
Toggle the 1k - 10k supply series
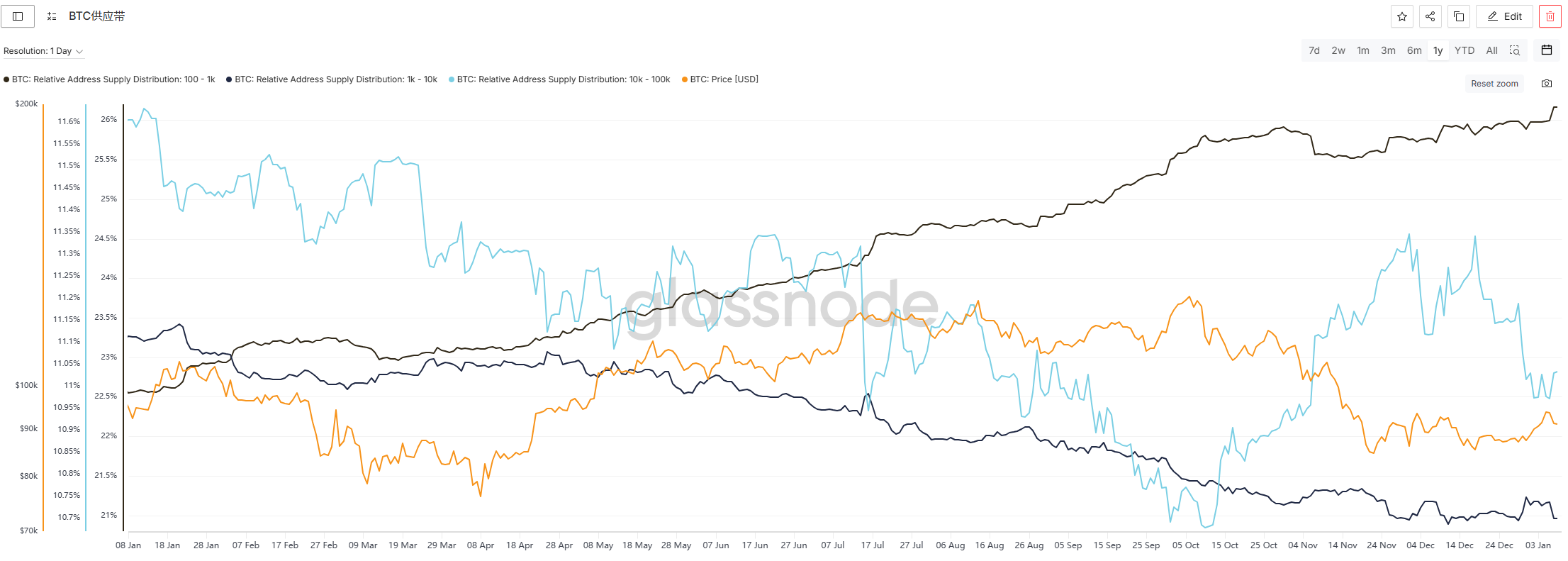(336, 79)
